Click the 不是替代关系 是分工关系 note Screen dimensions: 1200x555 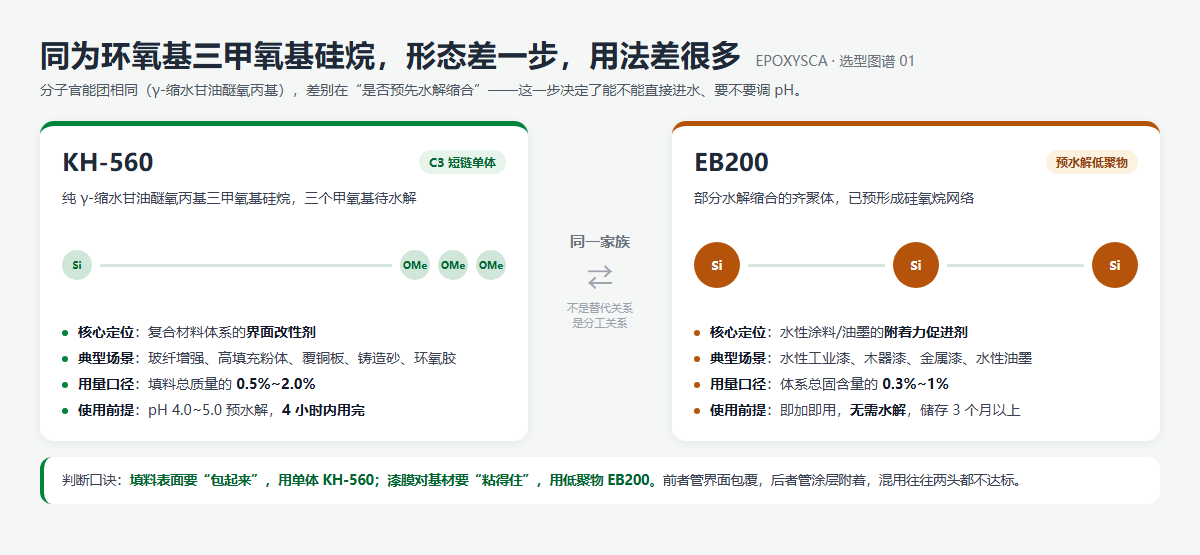click(600, 315)
